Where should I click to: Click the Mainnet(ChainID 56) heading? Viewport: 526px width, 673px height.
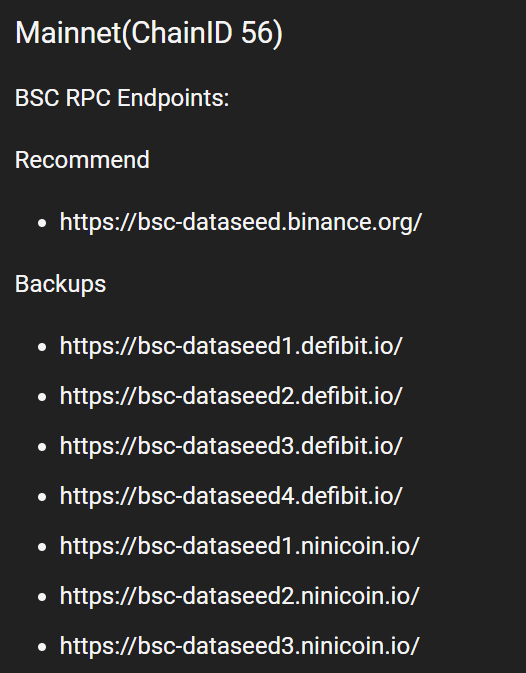click(149, 33)
